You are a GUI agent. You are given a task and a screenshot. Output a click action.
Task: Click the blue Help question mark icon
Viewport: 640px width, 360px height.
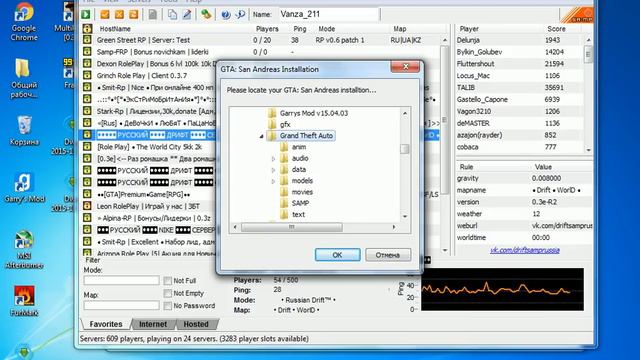click(225, 14)
